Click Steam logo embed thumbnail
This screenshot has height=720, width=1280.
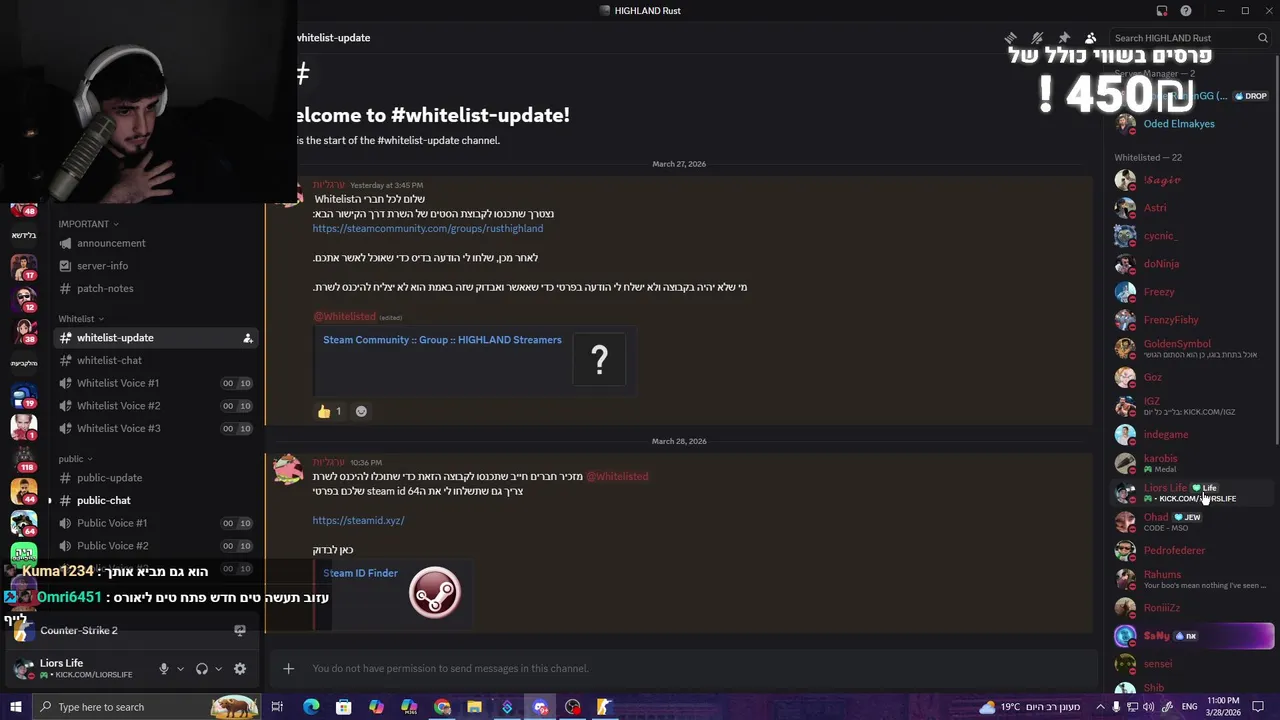[434, 592]
